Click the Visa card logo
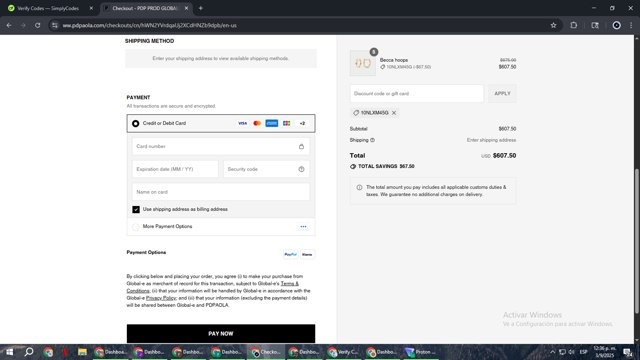This screenshot has width=640, height=360. pyautogui.click(x=242, y=123)
